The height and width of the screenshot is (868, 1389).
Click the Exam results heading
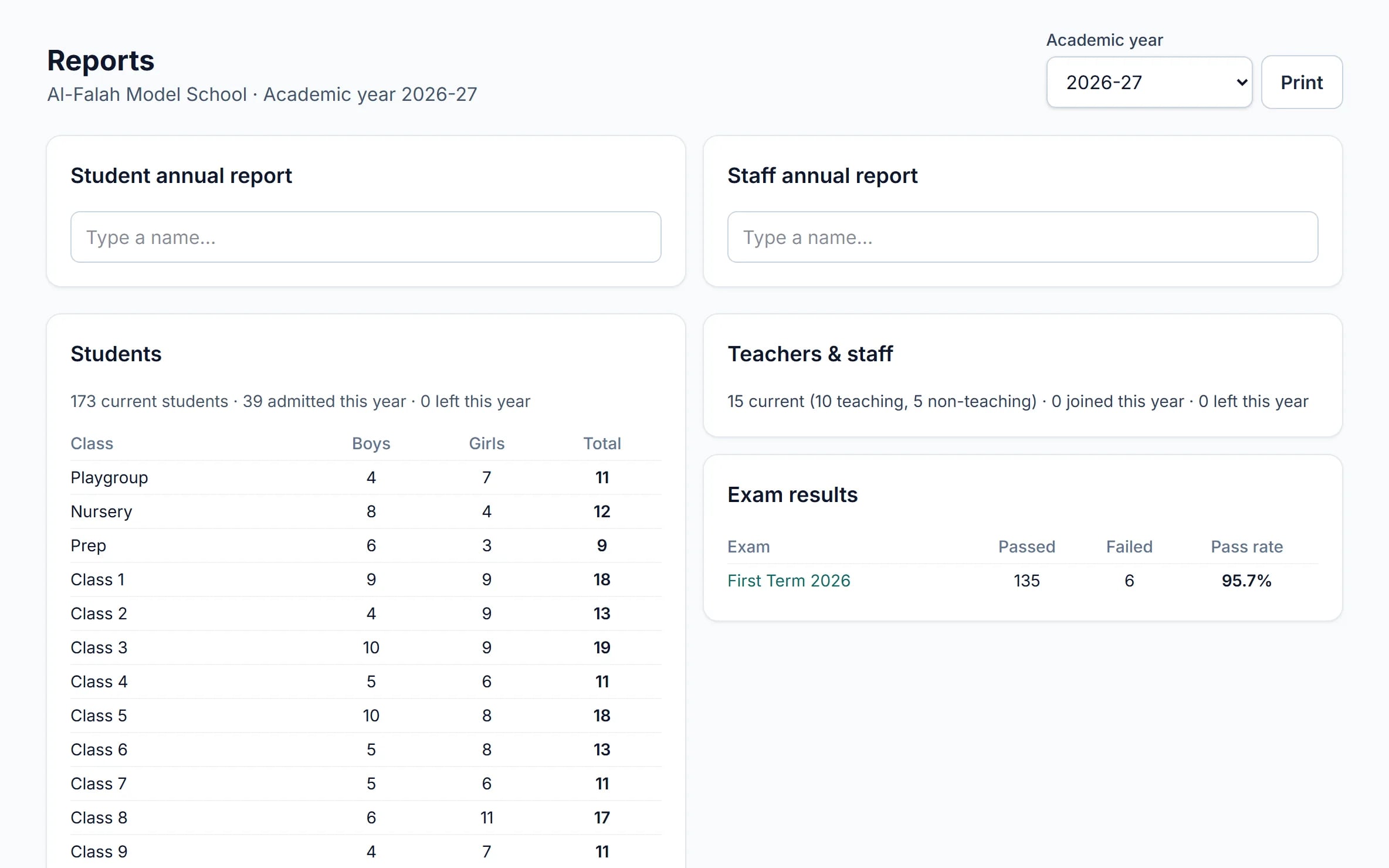click(x=792, y=494)
